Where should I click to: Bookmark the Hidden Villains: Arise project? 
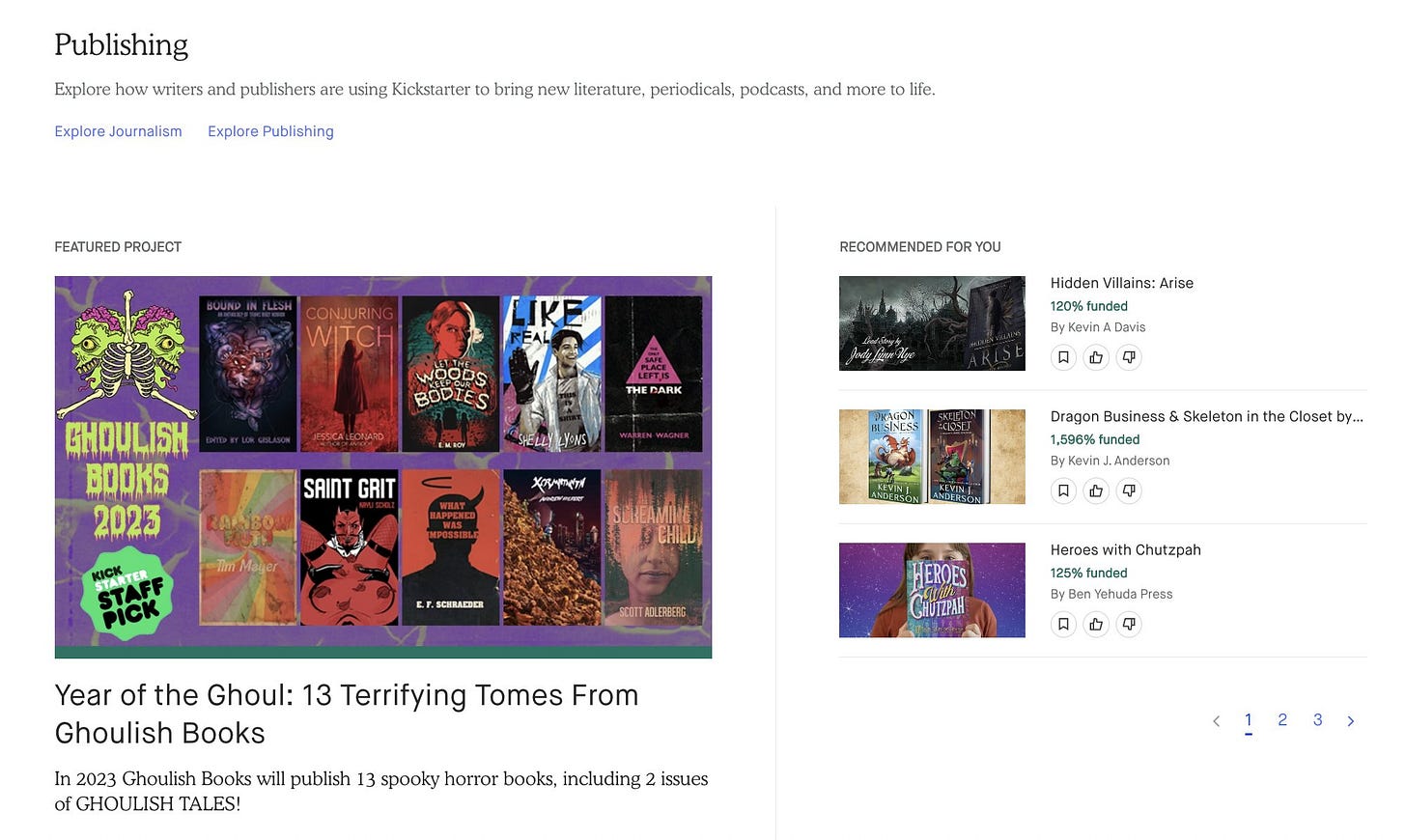[x=1063, y=357]
